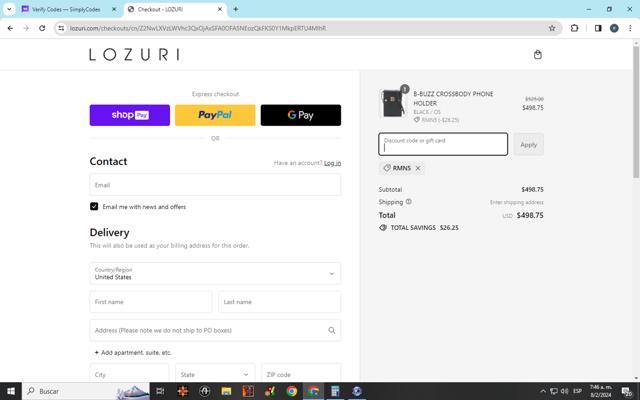
Task: Click the B-BUZZ CROSSBODY PHONE HOLDER title
Action: [x=453, y=98]
